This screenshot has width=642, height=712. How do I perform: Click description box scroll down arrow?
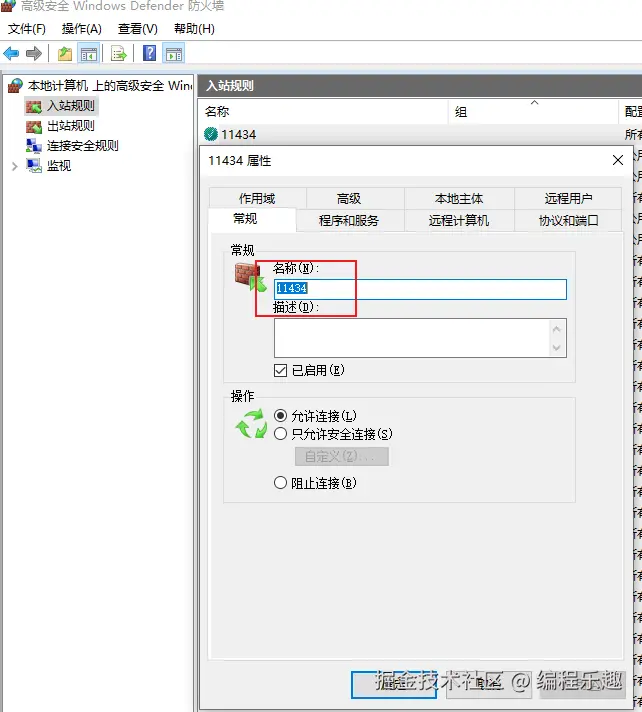pyautogui.click(x=557, y=348)
